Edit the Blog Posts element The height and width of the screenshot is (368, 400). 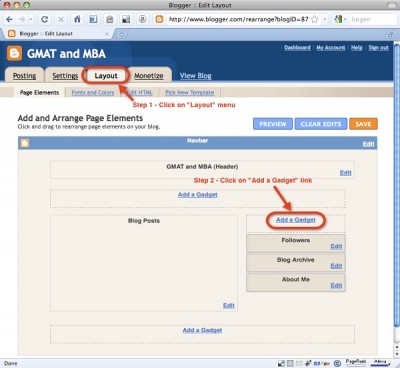pyautogui.click(x=229, y=306)
